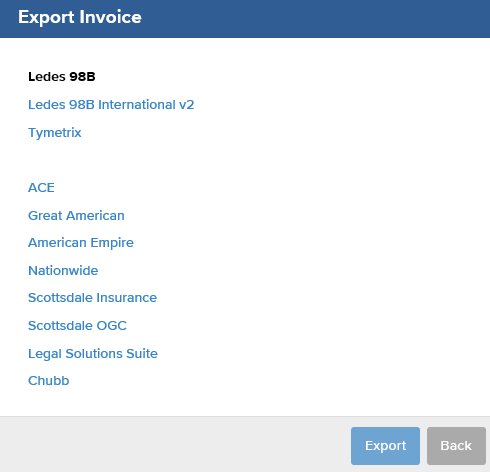The image size is (490, 472).
Task: Choose Legal Solutions Suite format
Action: 93,354
